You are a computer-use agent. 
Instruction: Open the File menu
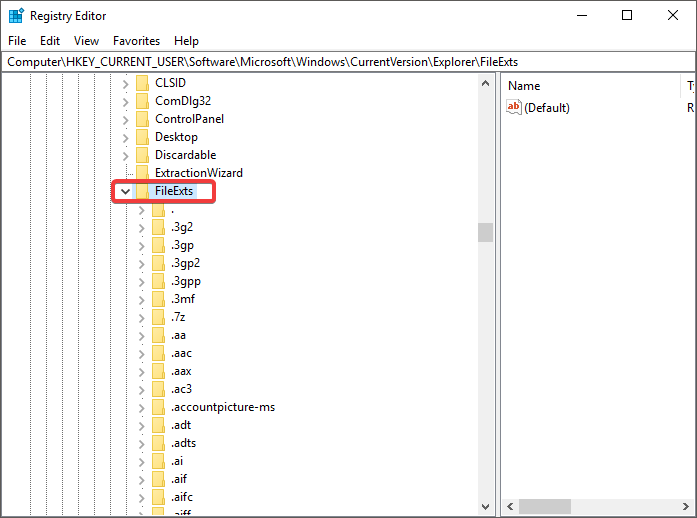point(17,41)
